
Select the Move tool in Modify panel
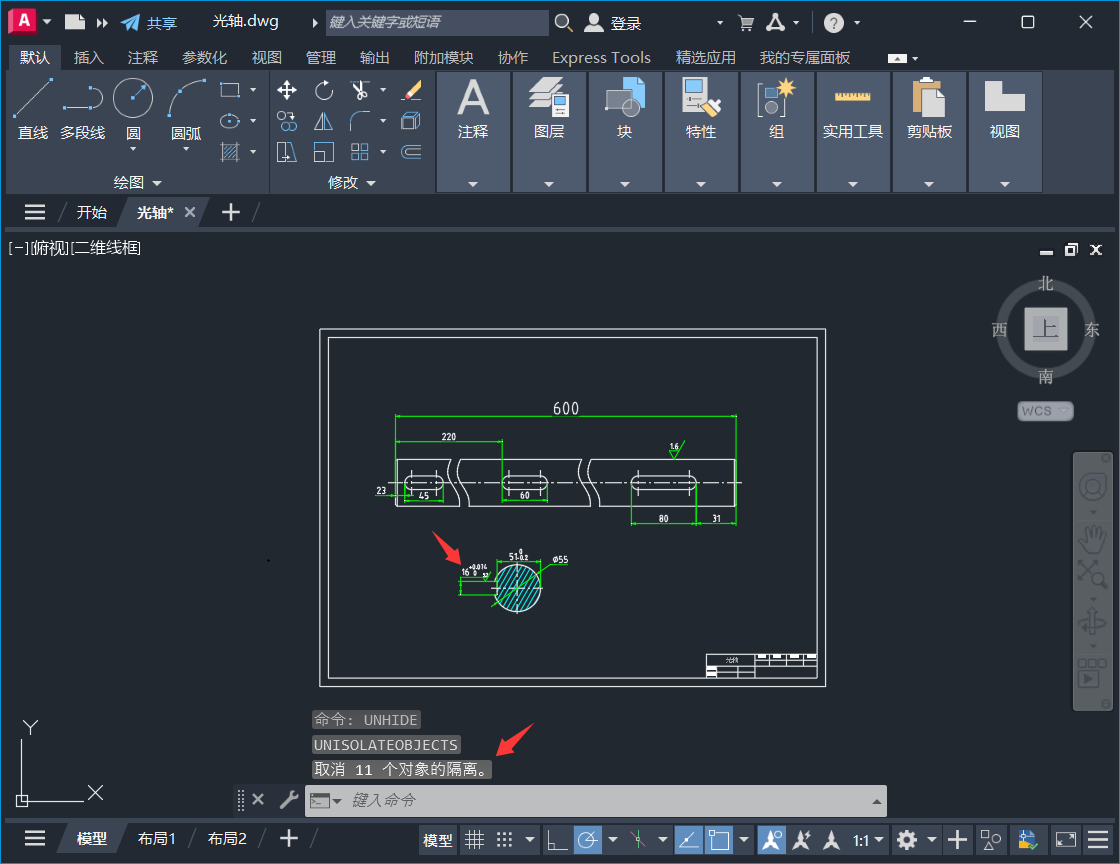tap(287, 90)
